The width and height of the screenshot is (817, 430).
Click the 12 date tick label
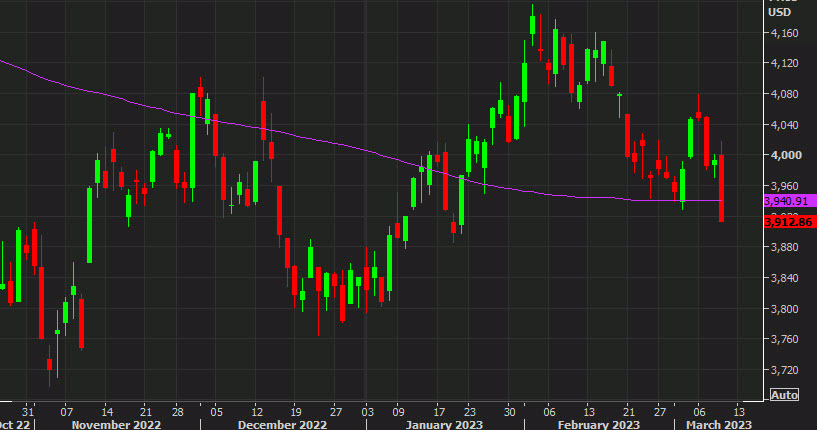tap(256, 412)
